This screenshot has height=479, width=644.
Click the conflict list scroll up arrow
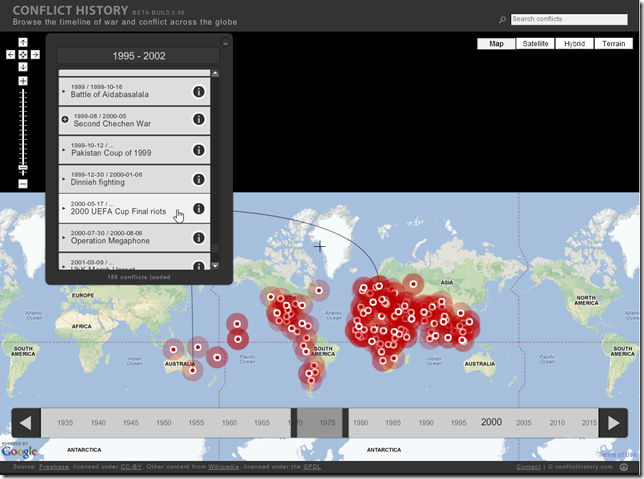pyautogui.click(x=215, y=73)
